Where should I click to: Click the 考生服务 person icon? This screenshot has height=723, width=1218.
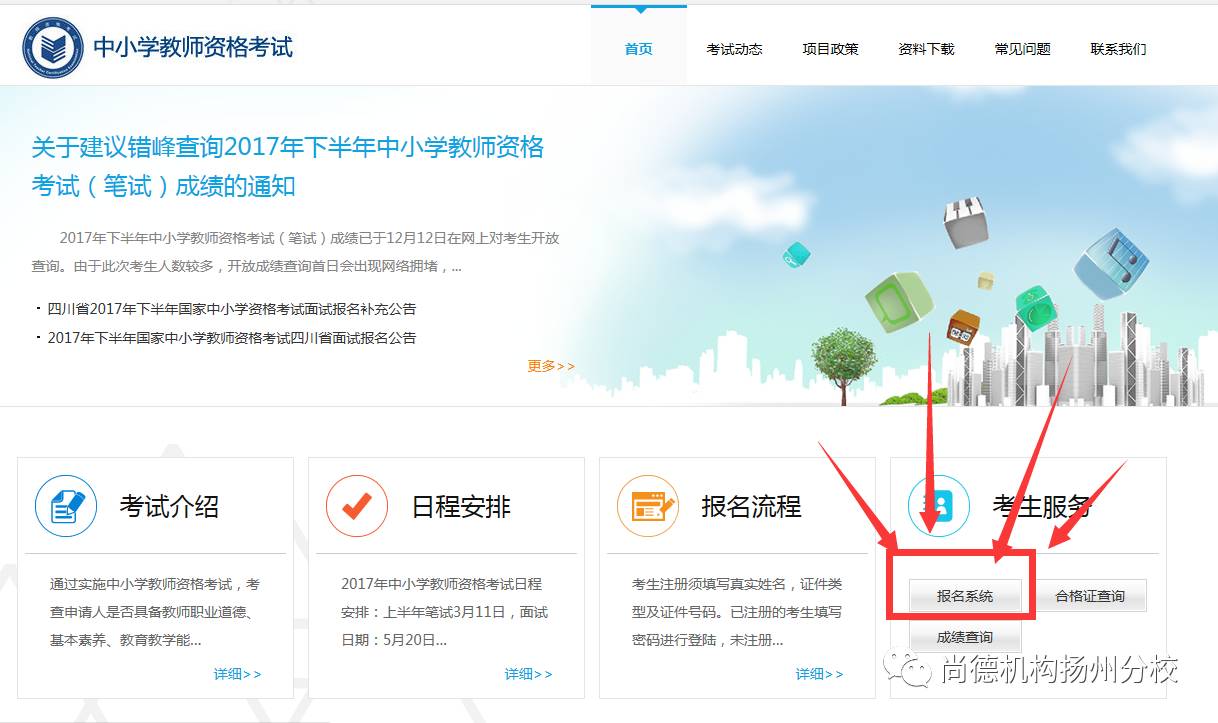(939, 506)
